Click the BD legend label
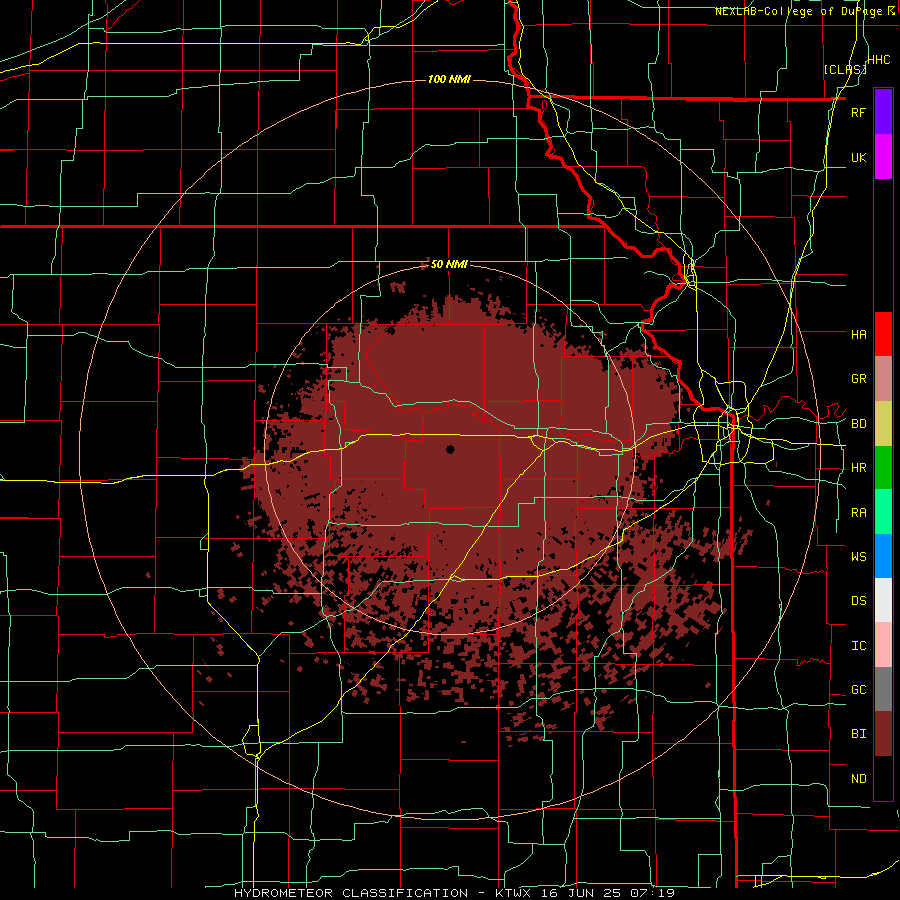 (858, 424)
